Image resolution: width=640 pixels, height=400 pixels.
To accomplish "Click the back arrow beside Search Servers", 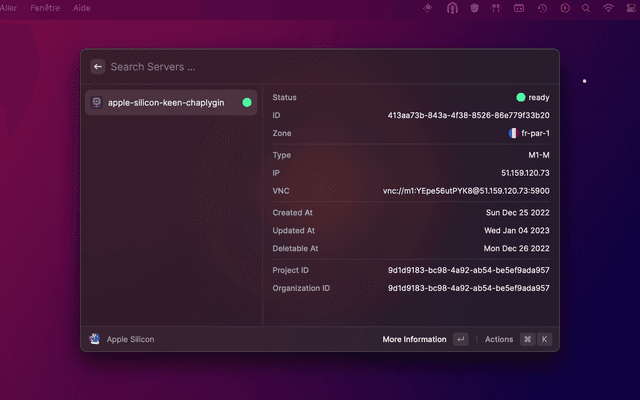I will pyautogui.click(x=98, y=67).
